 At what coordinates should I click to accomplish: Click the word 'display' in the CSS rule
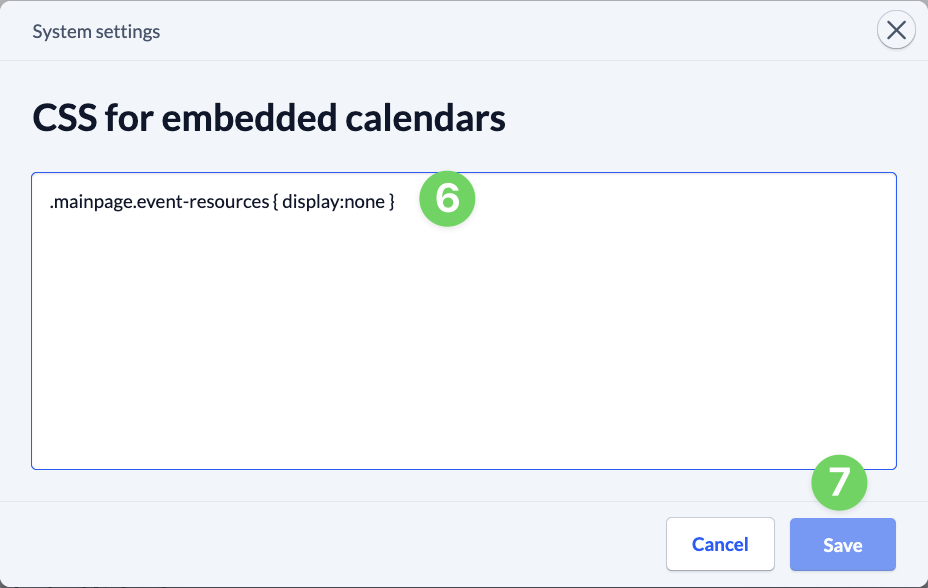(x=311, y=202)
